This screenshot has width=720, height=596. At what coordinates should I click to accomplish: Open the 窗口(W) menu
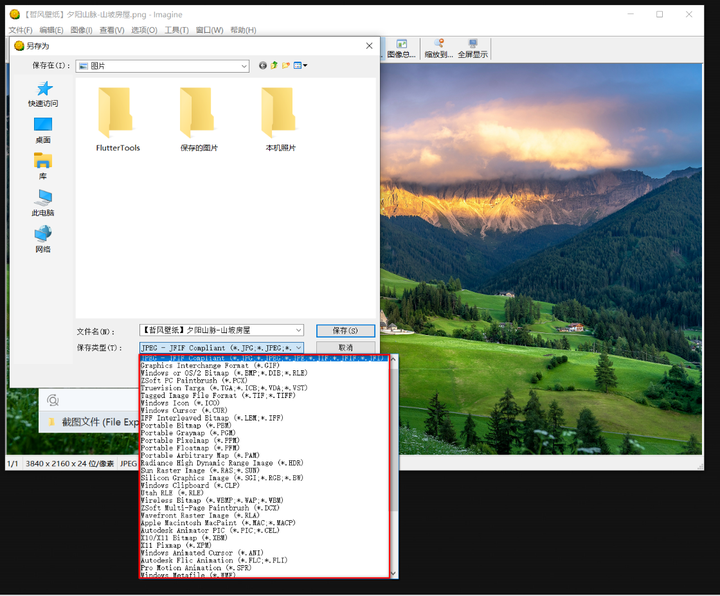pos(209,30)
